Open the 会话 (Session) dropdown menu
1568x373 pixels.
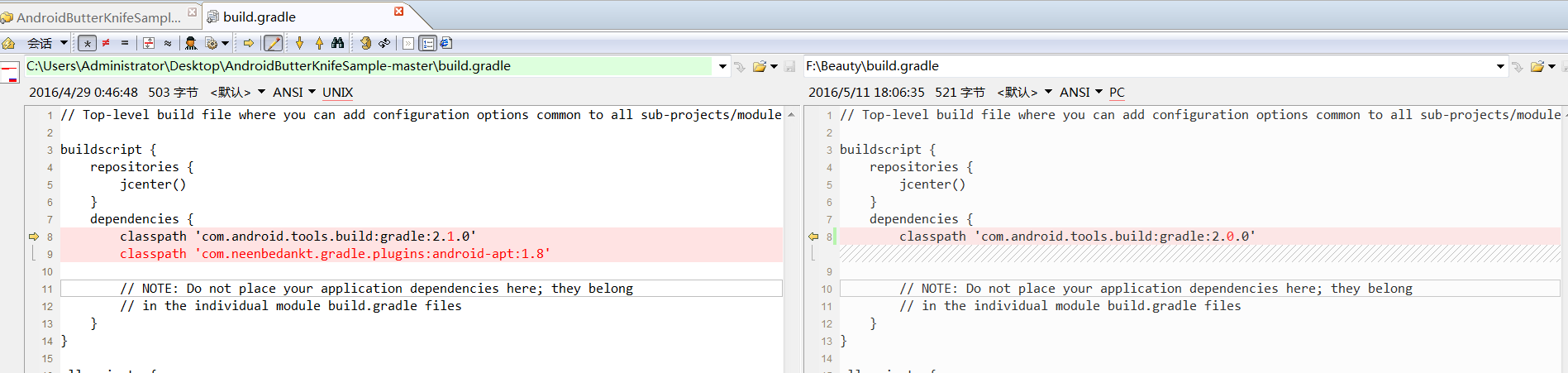tap(47, 43)
